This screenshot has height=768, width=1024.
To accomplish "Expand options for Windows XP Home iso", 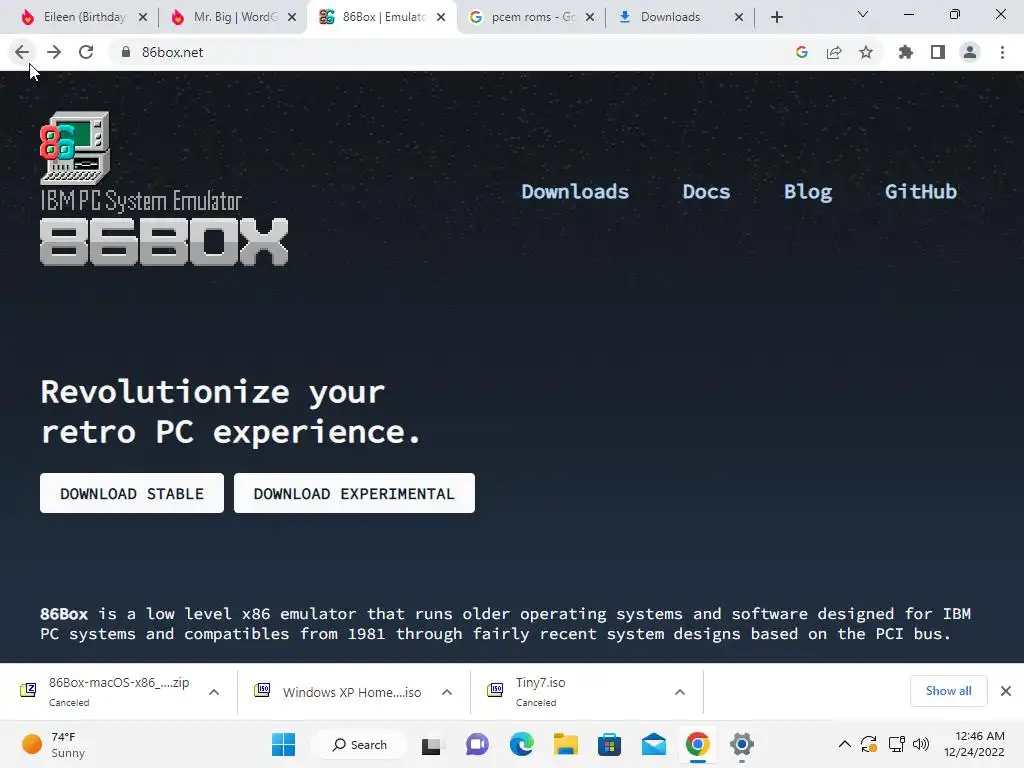I will click(x=447, y=692).
